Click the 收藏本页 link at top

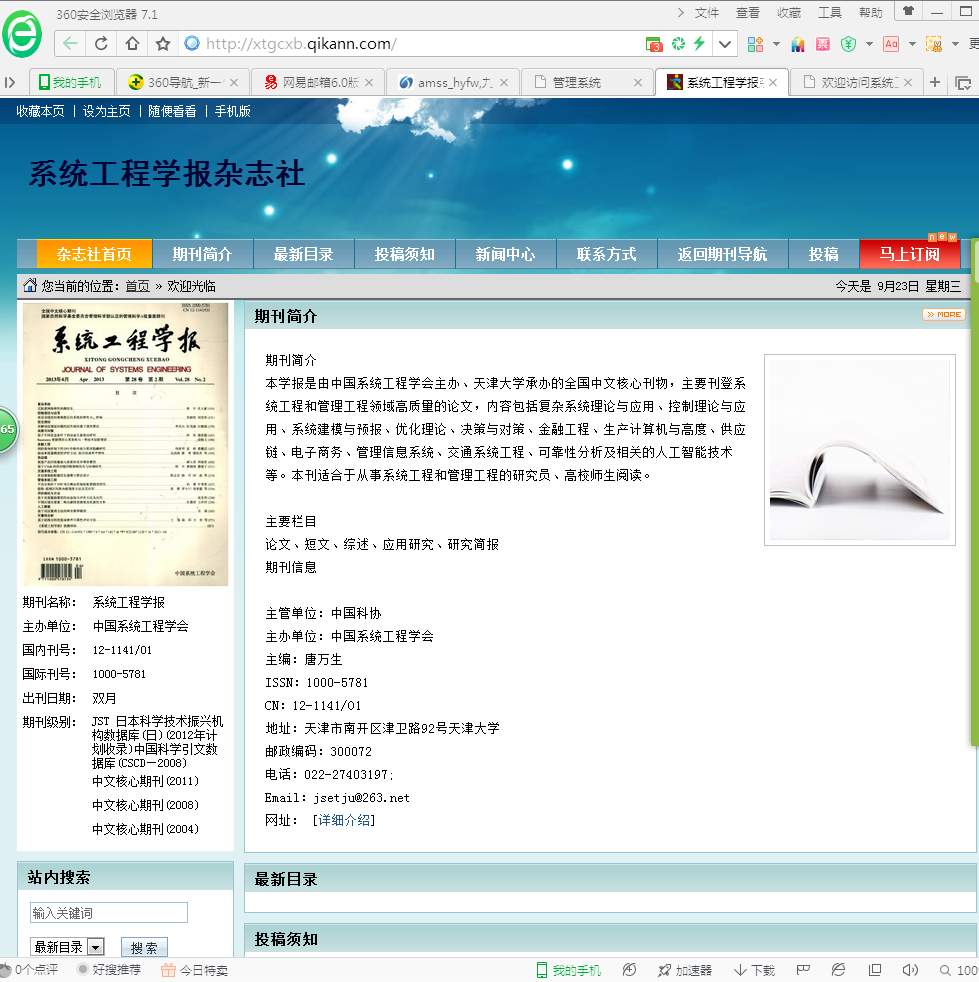(x=40, y=111)
